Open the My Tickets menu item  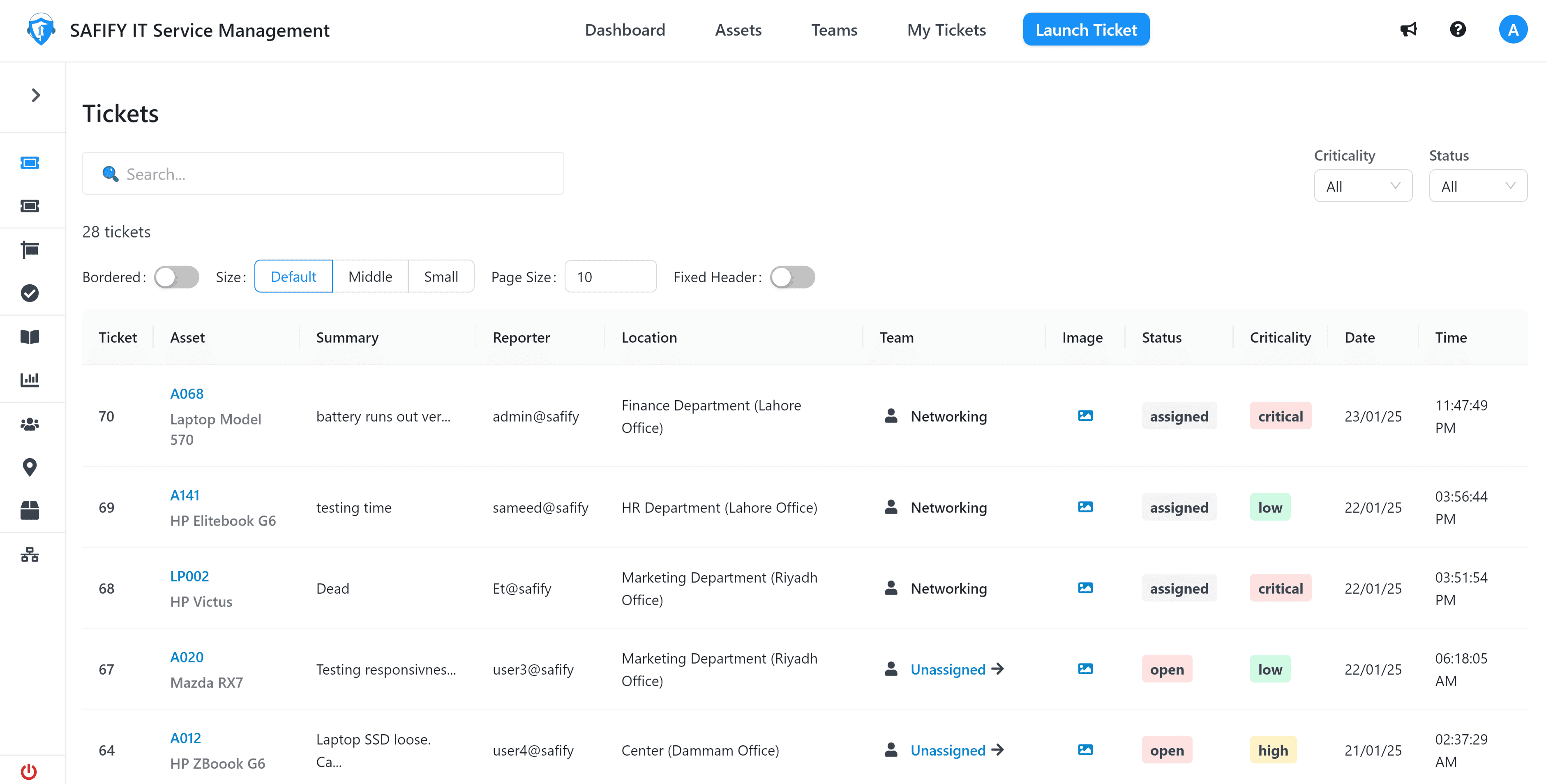pos(946,30)
